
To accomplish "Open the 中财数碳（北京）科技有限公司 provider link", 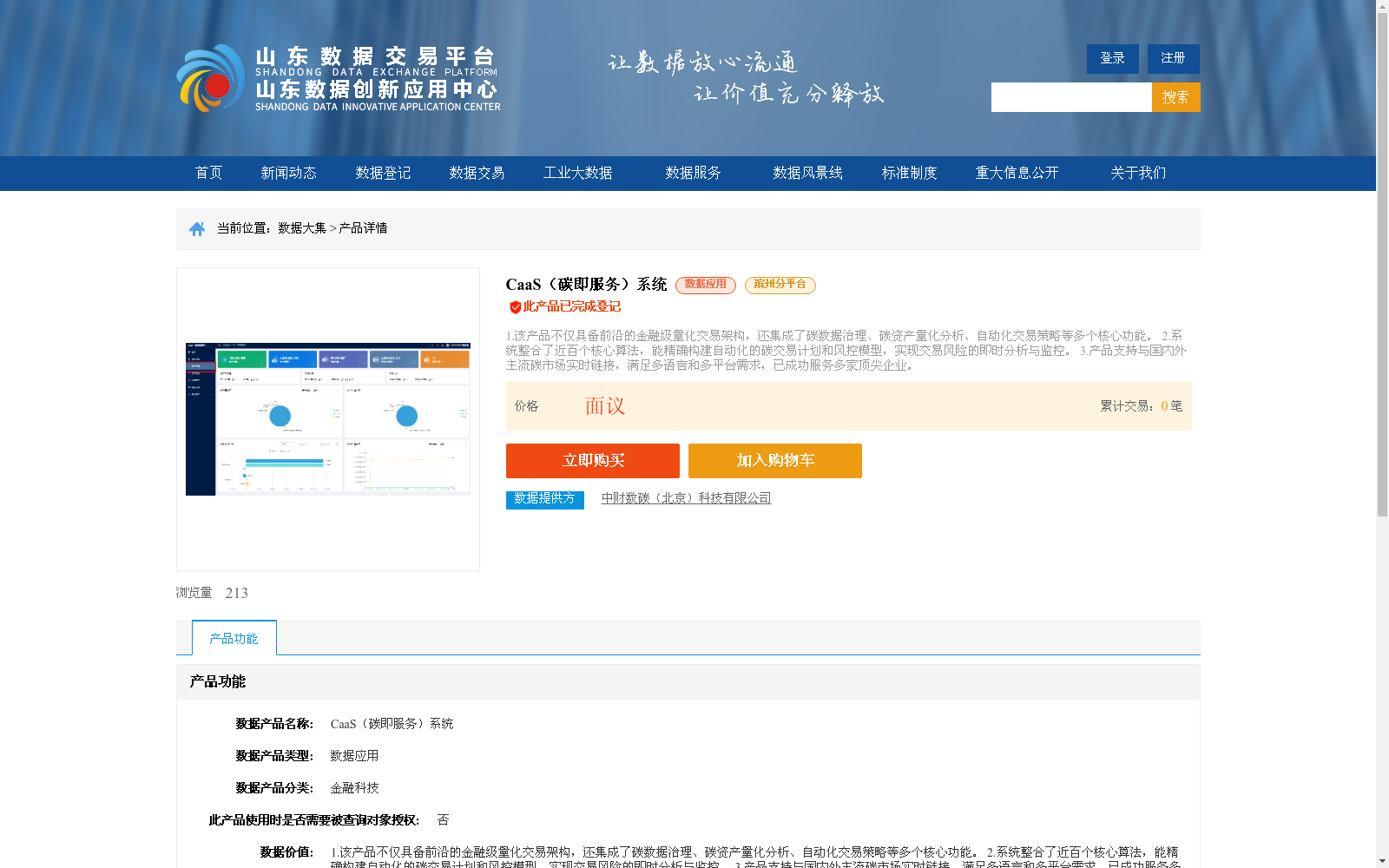I will [x=686, y=498].
